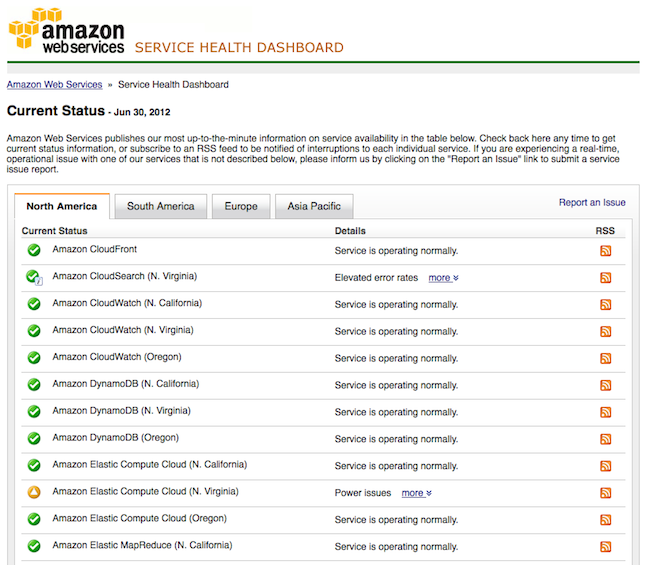Image resolution: width=650 pixels, height=565 pixels.
Task: Click the Report an Issue link
Action: 592,203
